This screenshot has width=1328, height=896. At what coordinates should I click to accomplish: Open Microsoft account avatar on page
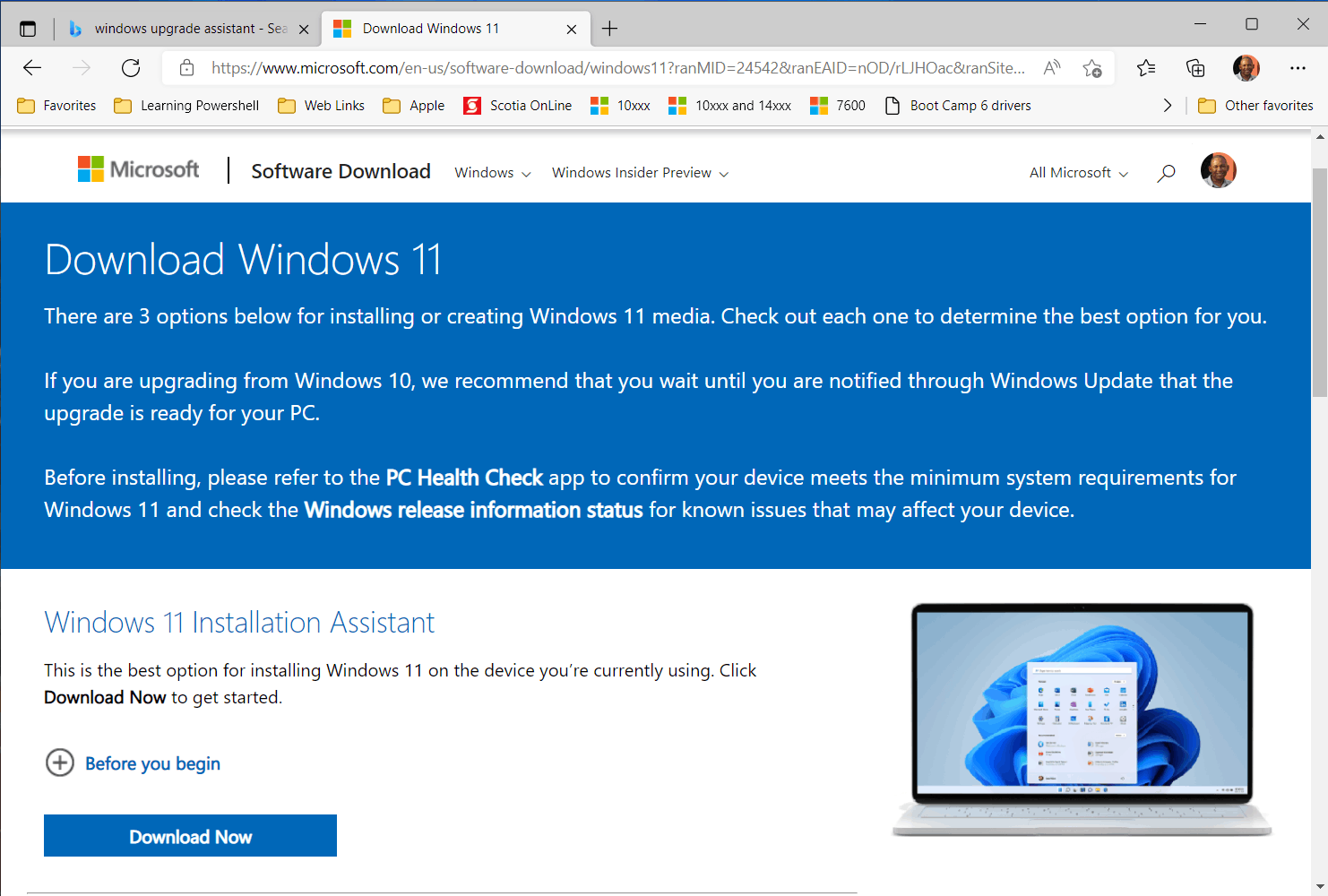coord(1219,170)
